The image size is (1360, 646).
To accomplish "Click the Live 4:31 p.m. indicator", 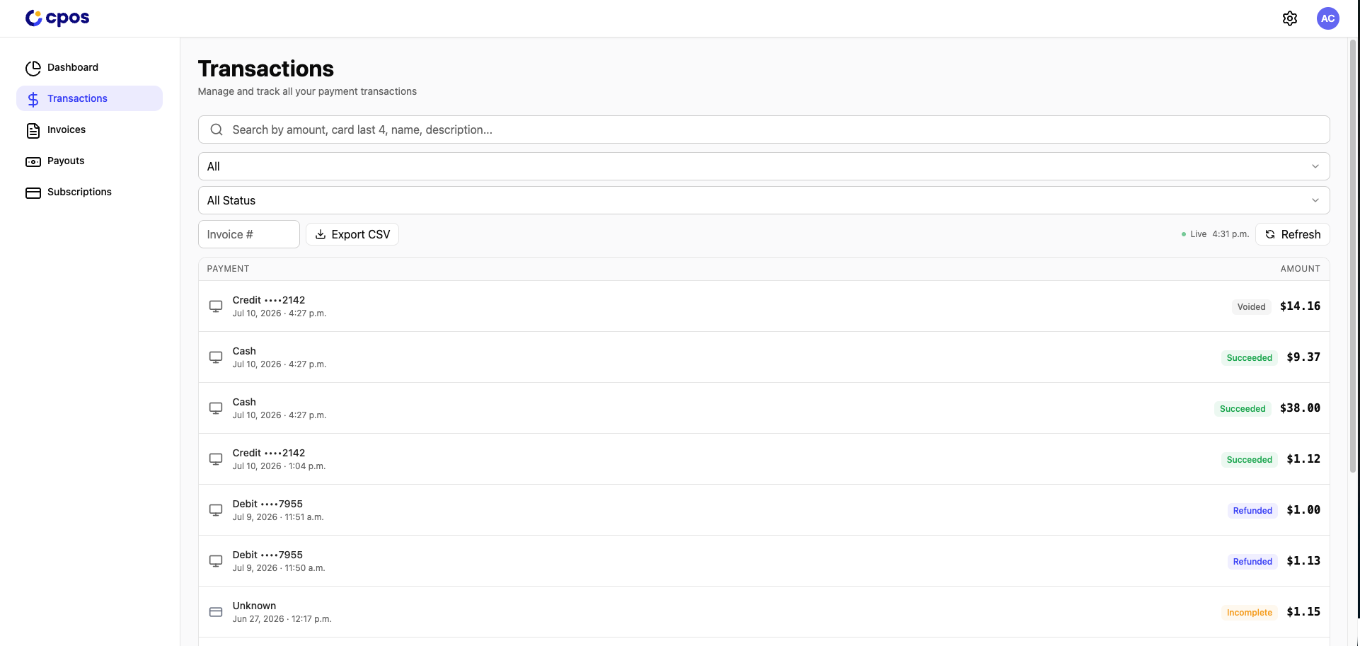I will [1215, 234].
